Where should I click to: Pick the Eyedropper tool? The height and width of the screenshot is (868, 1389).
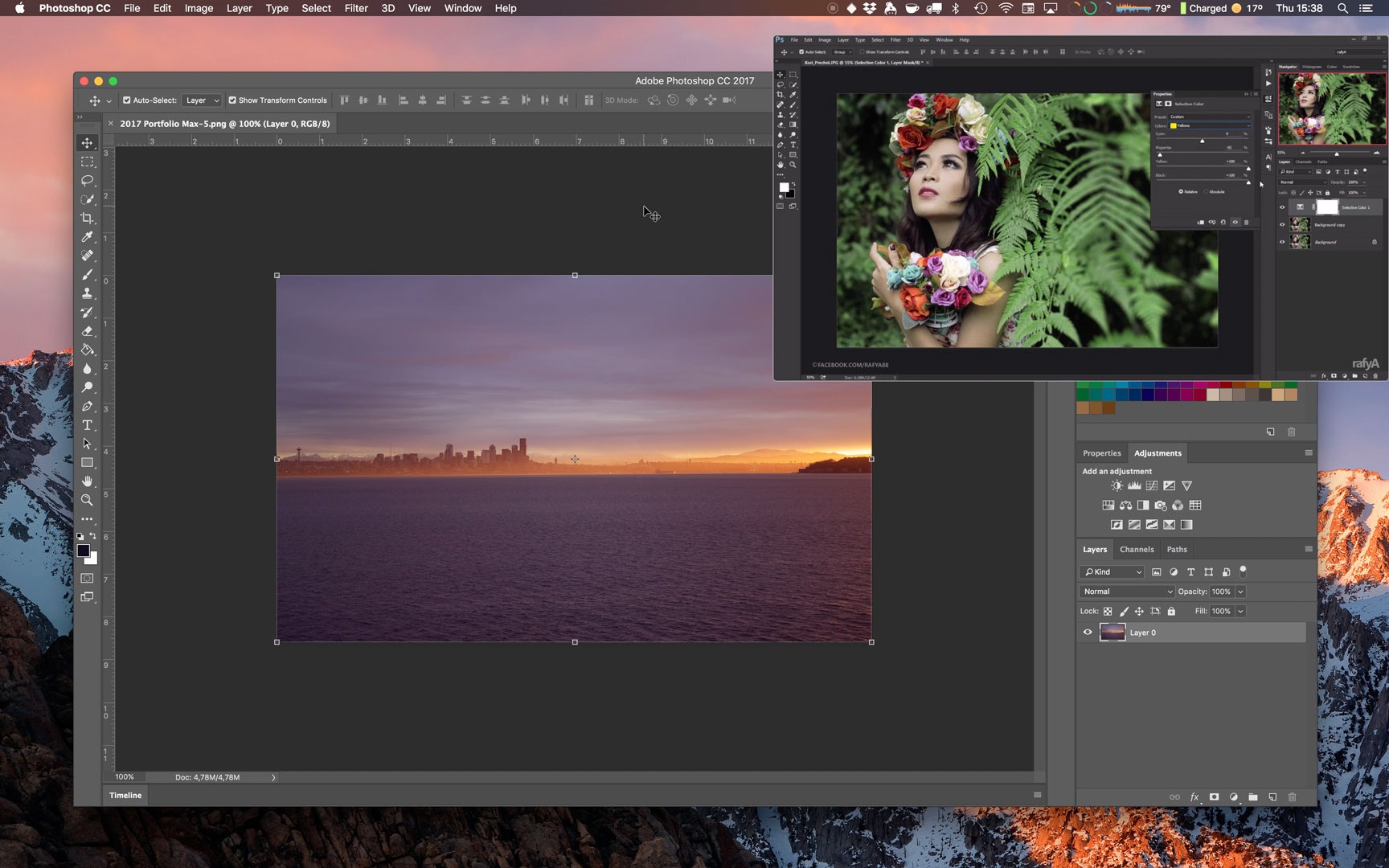[x=87, y=236]
